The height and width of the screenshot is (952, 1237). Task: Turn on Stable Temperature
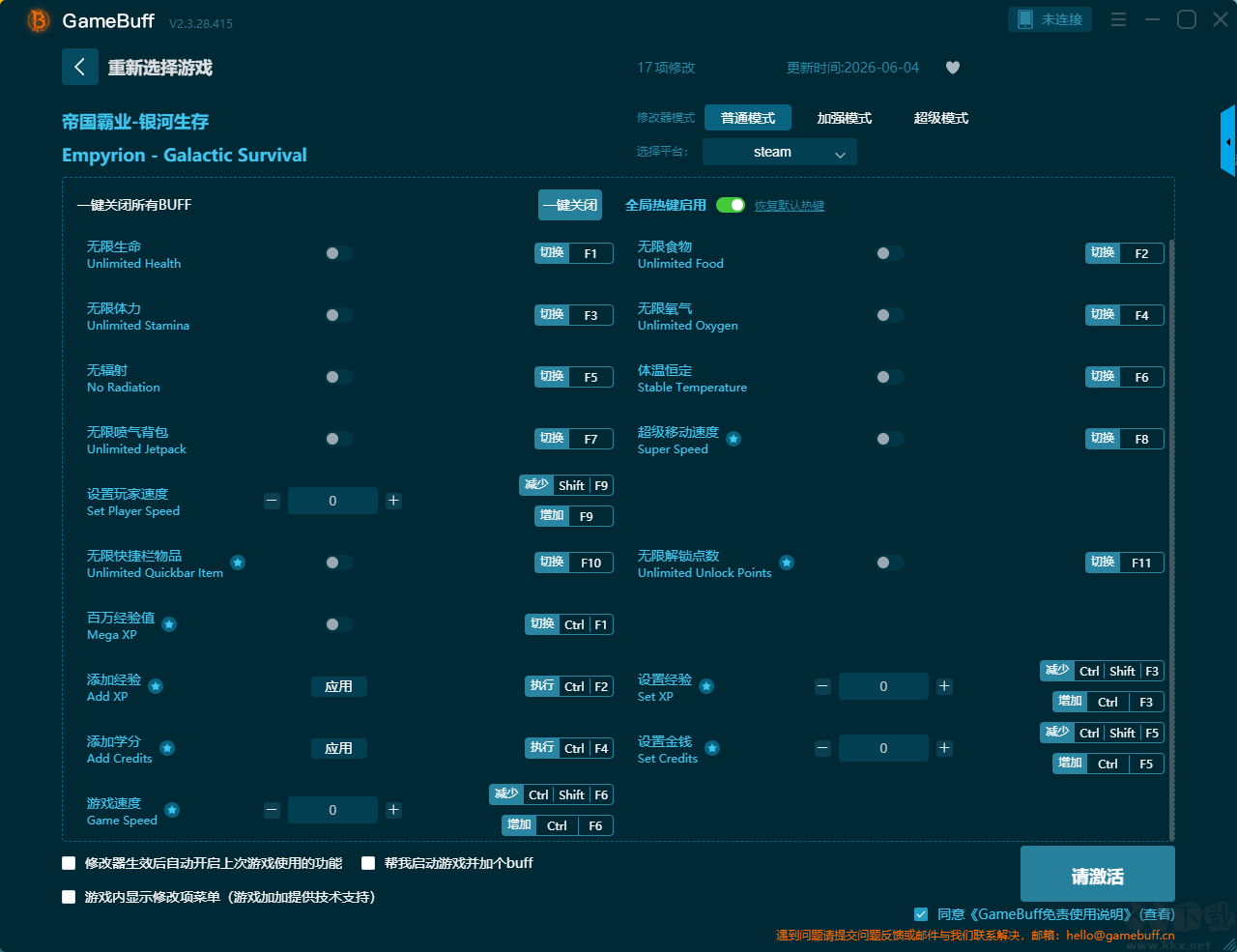890,377
